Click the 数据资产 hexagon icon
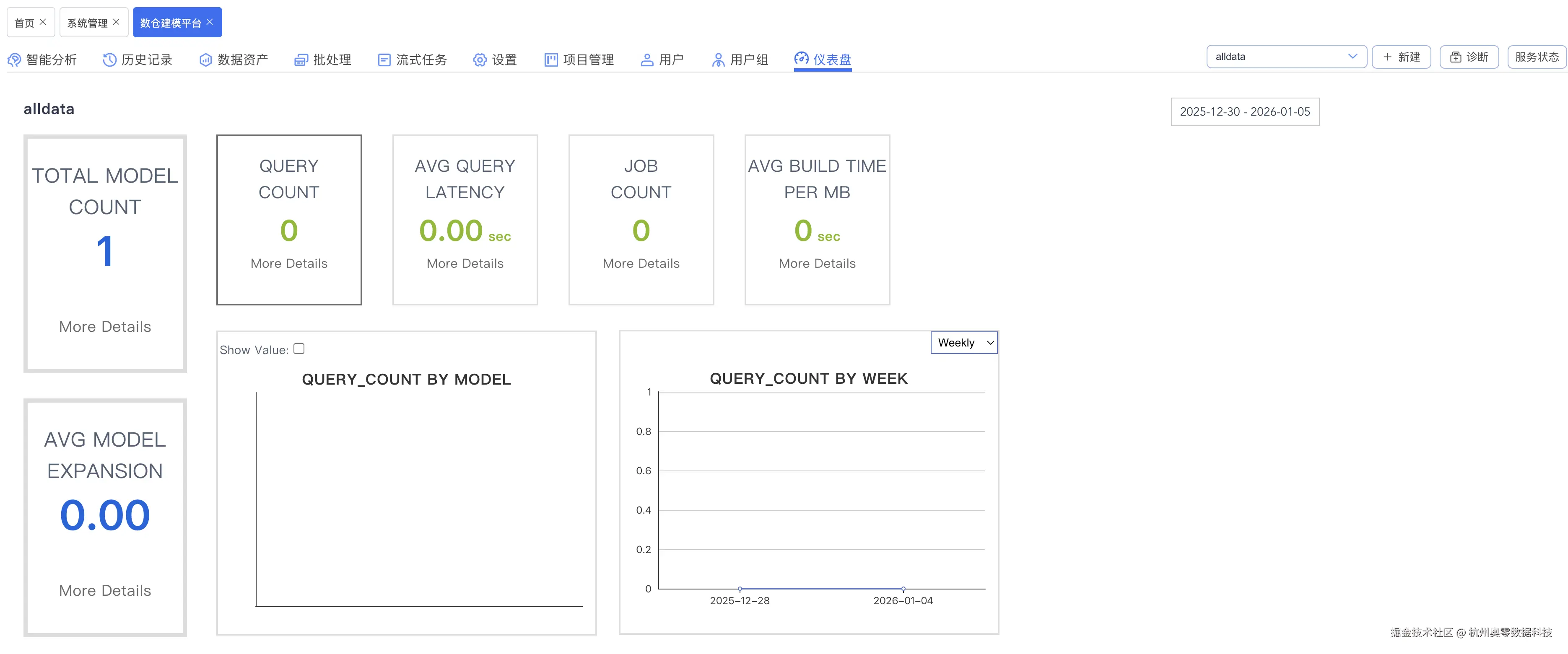 click(x=206, y=59)
